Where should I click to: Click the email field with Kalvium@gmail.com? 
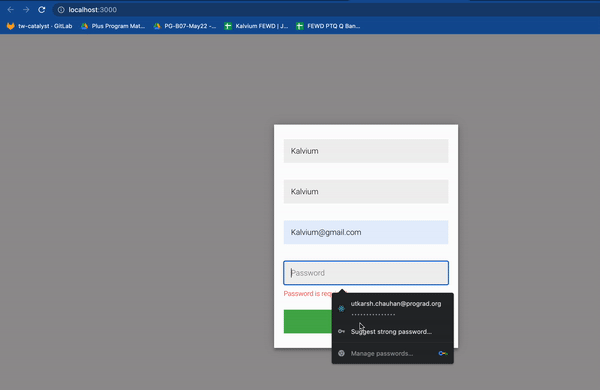(366, 232)
